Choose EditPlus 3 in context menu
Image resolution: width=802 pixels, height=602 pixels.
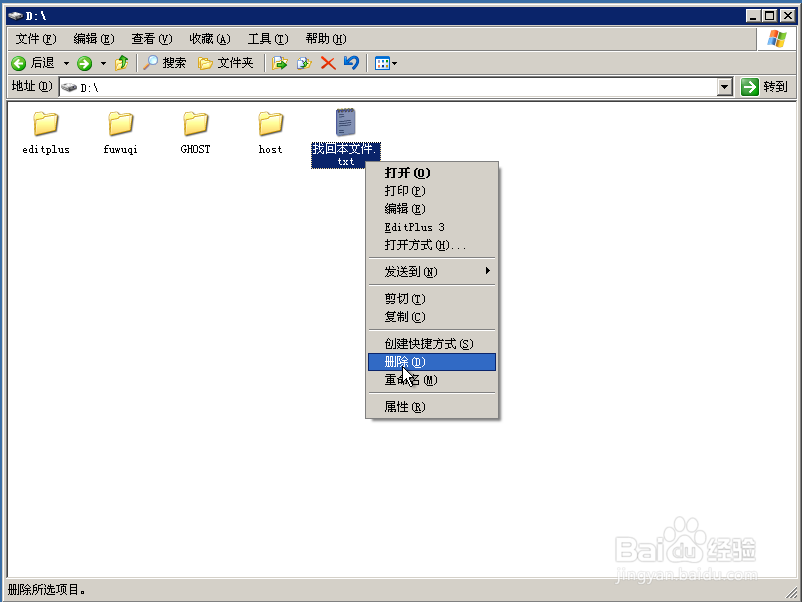click(432, 227)
